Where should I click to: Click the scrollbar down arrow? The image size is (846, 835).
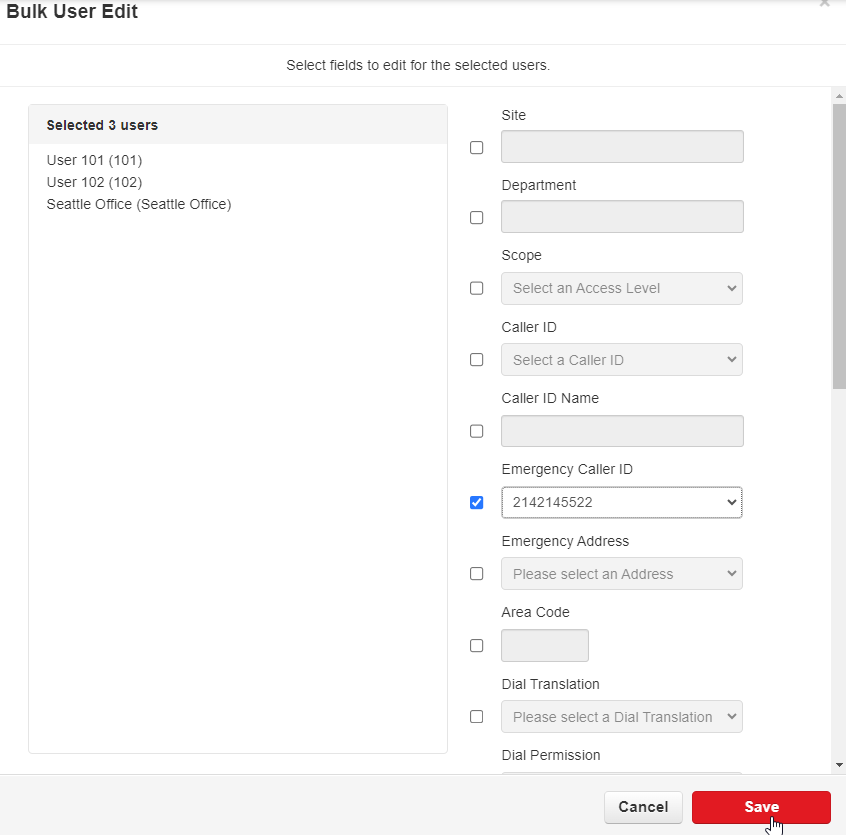tap(838, 765)
